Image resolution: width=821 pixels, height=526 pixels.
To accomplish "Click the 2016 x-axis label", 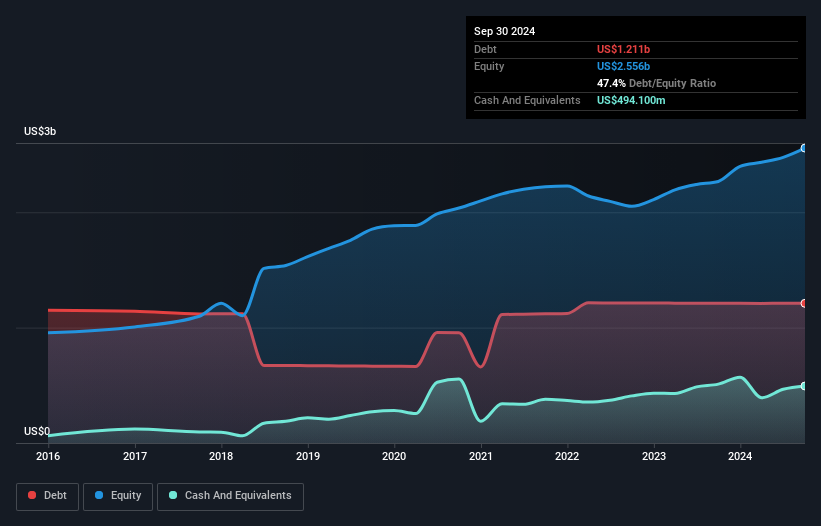I will coord(48,456).
